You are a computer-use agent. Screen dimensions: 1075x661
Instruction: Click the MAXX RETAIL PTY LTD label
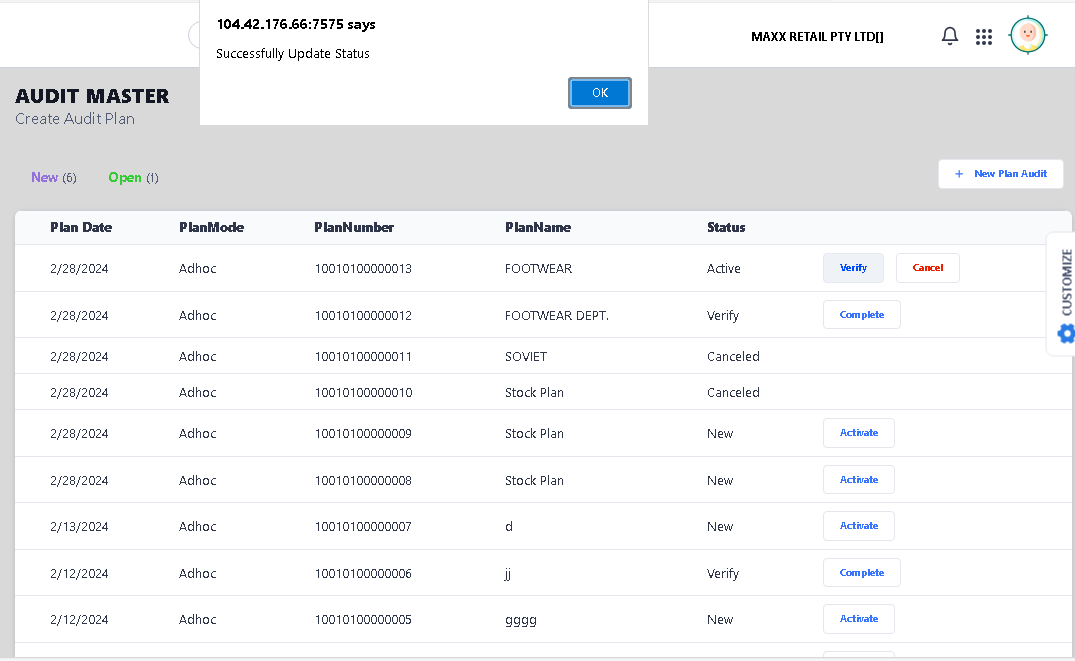(x=817, y=37)
